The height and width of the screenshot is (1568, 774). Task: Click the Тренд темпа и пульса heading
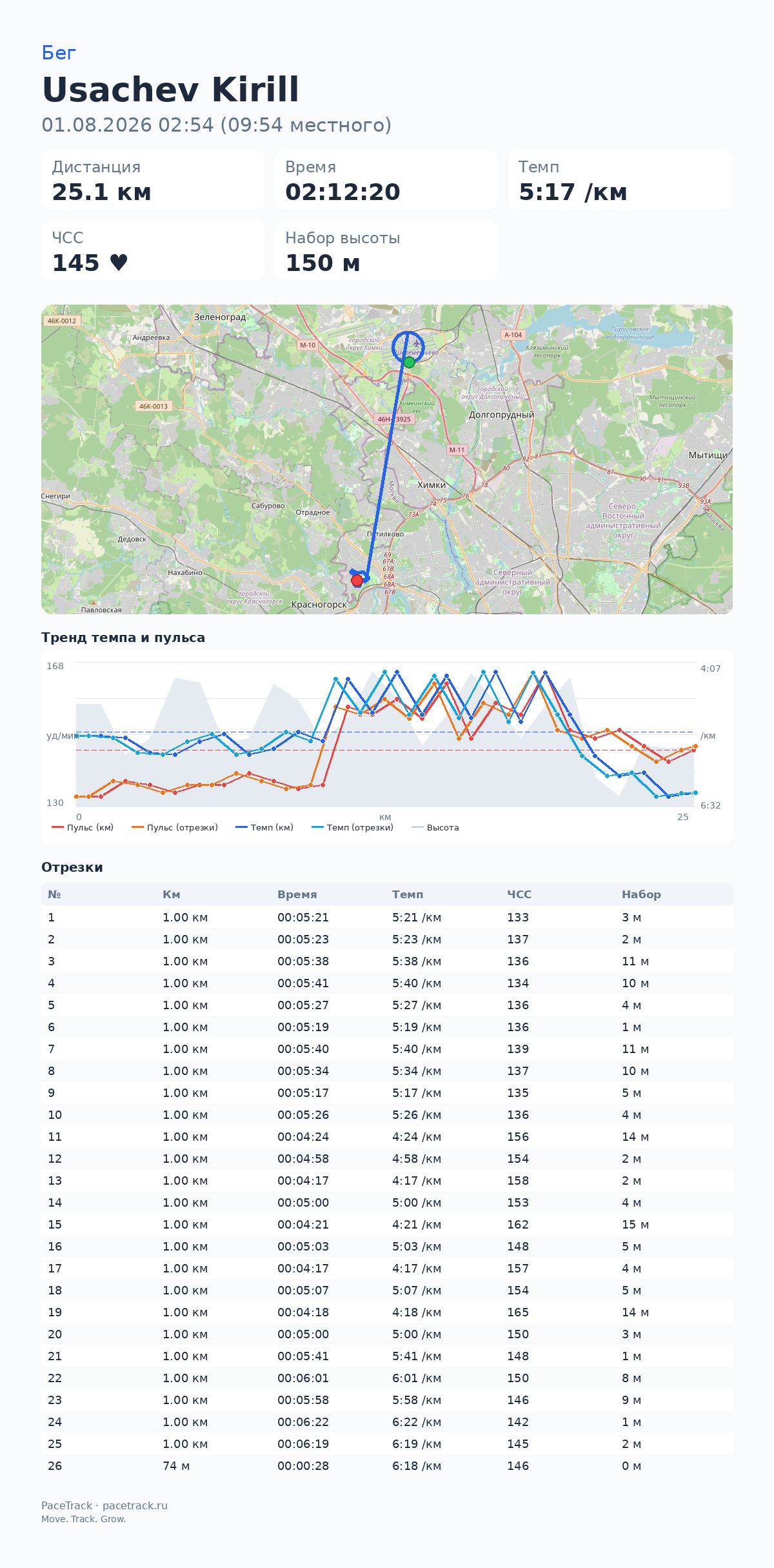[123, 638]
